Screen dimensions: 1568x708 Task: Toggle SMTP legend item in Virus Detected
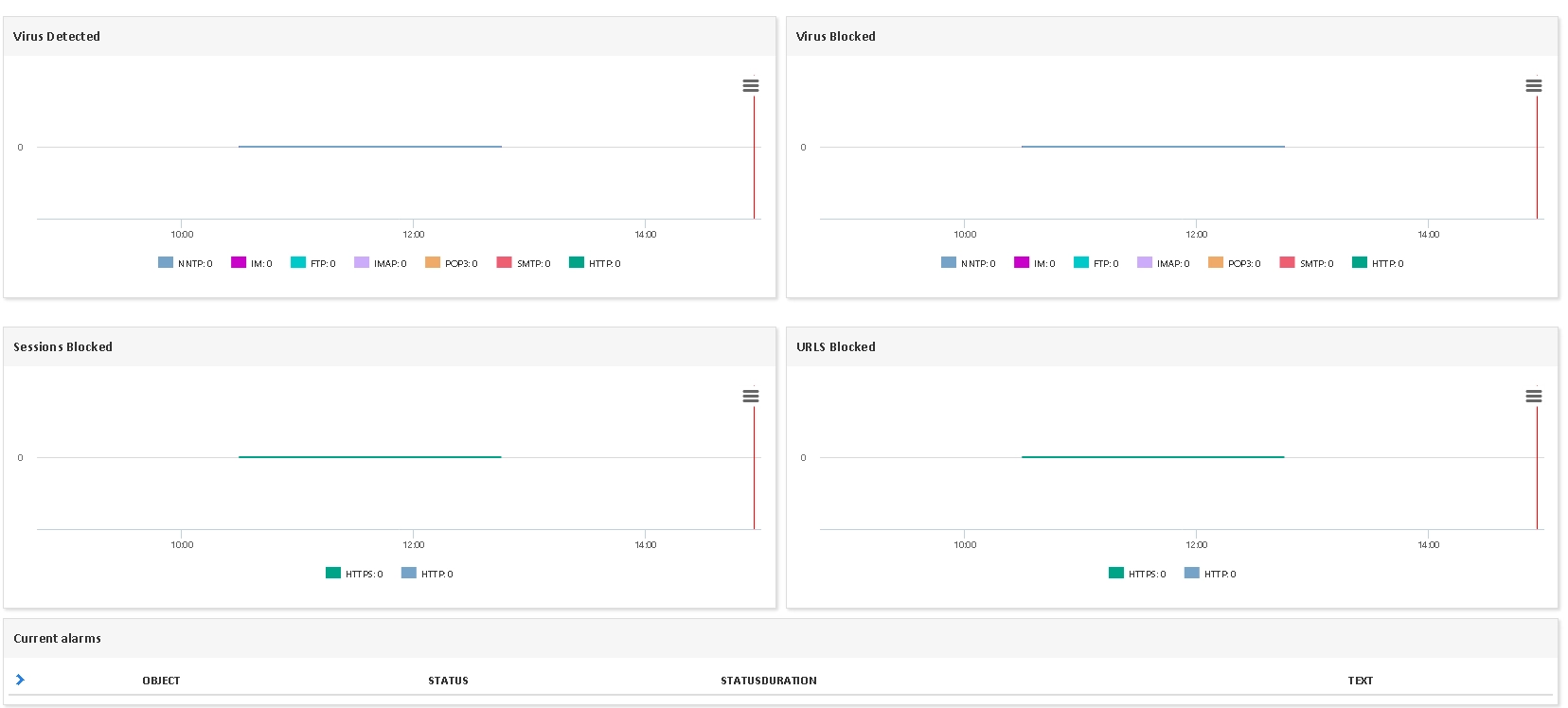524,263
